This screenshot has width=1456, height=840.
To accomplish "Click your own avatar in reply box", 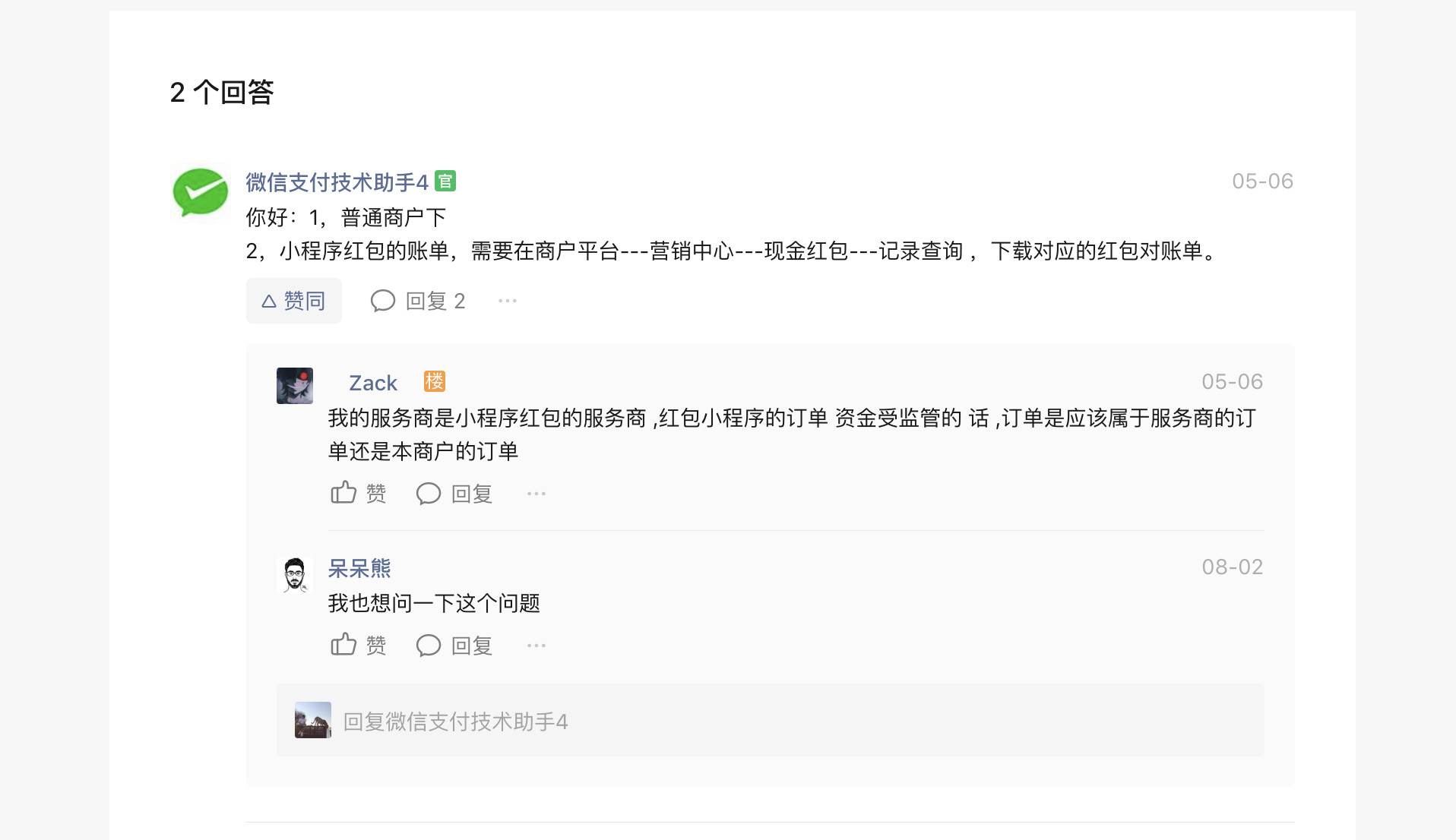I will point(313,720).
